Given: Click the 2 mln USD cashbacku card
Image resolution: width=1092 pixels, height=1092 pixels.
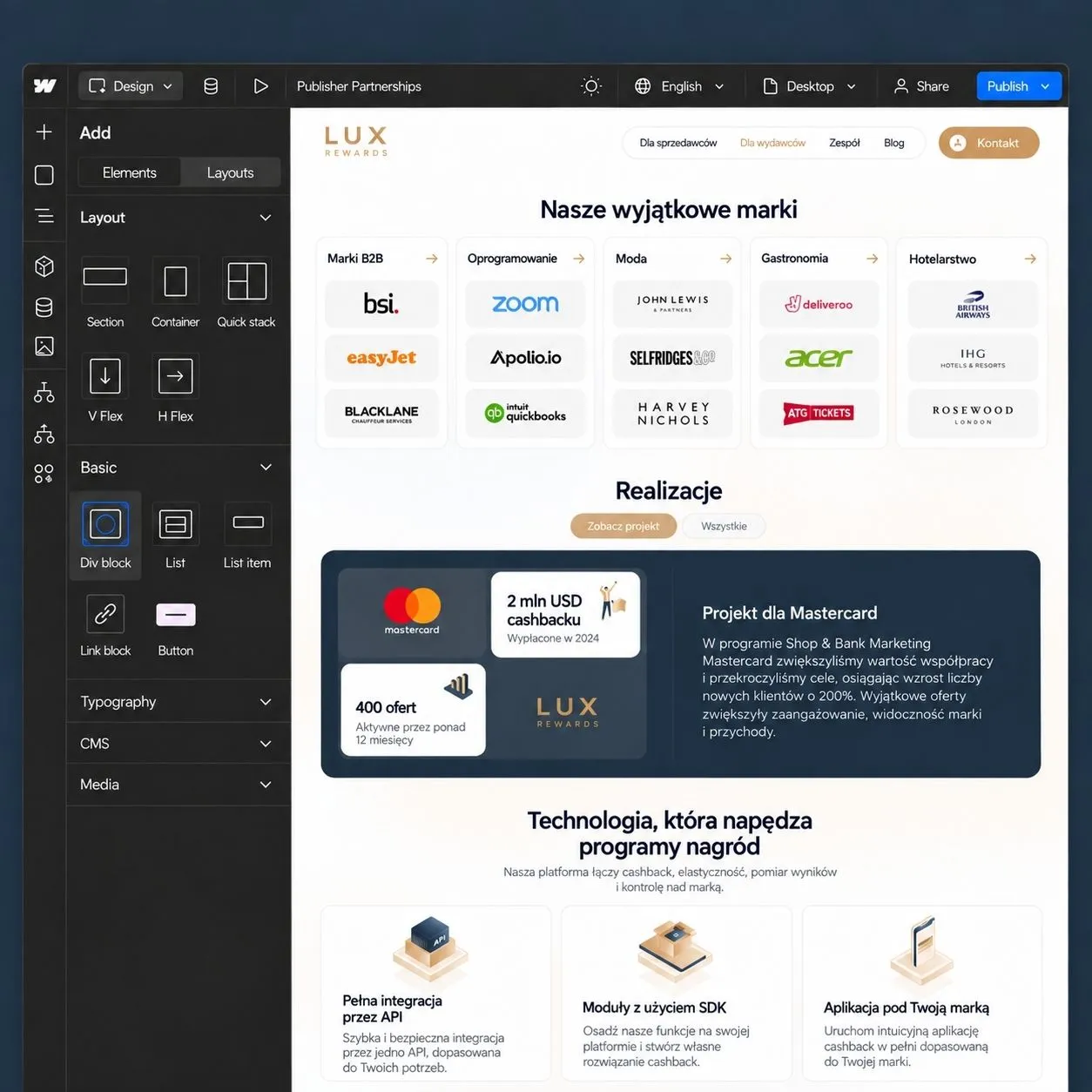Looking at the screenshot, I should (x=565, y=615).
